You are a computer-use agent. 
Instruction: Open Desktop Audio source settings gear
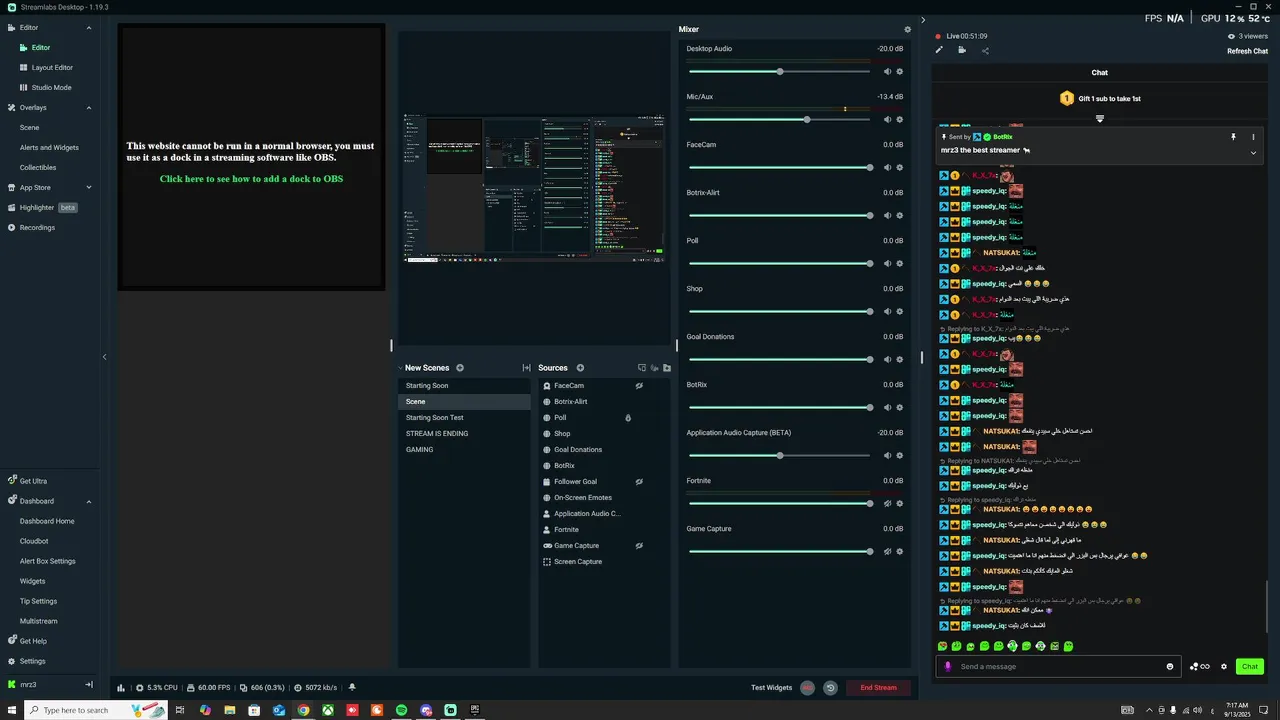tap(900, 71)
